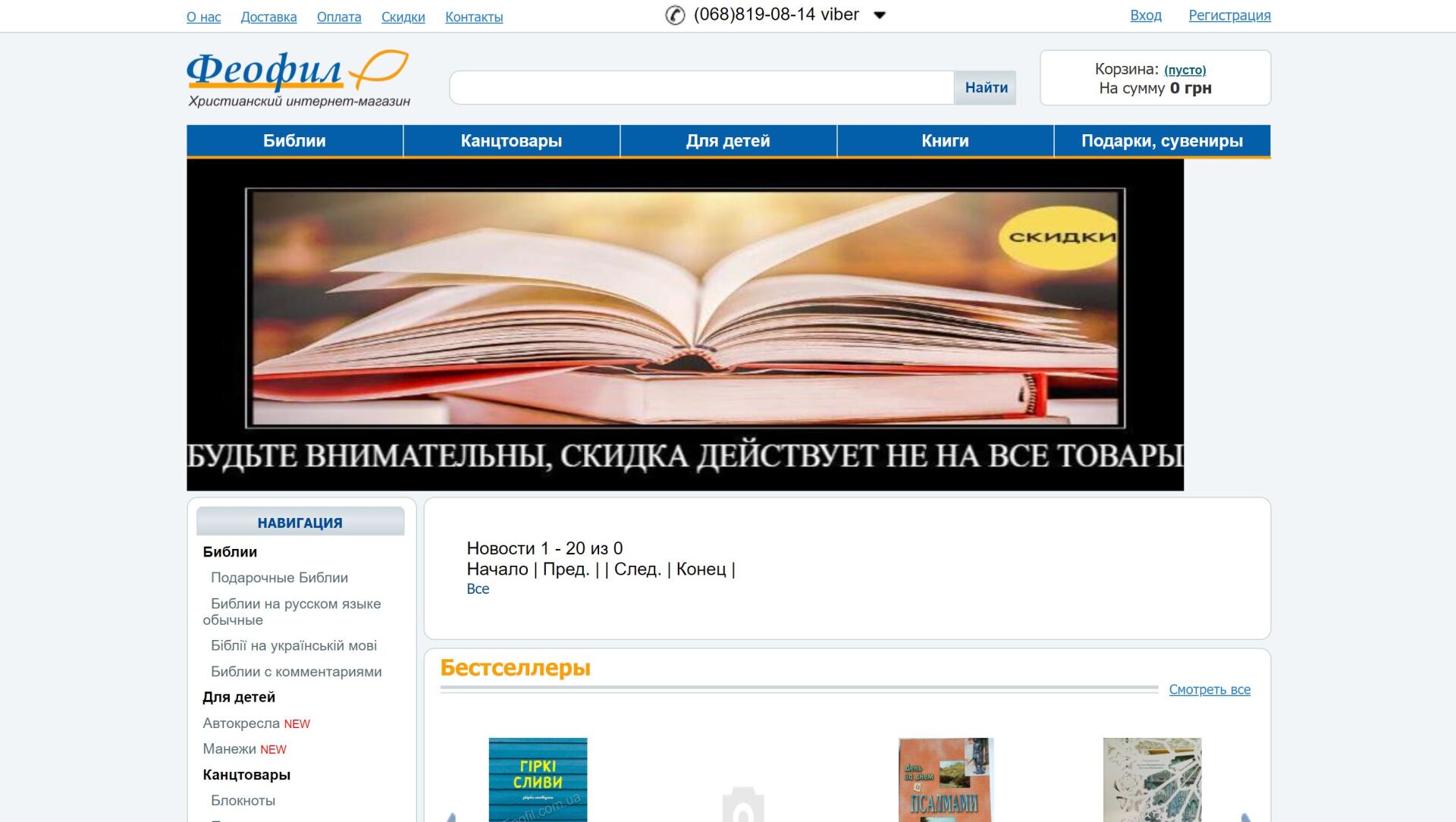Open the Библии menu tab
The image size is (1456, 822).
coord(294,141)
